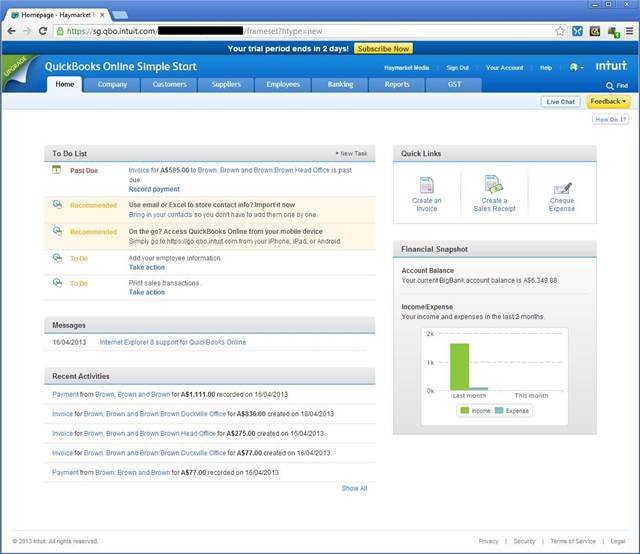Click the blue Expense legend swatch
This screenshot has width=640, height=554.
coord(499,410)
